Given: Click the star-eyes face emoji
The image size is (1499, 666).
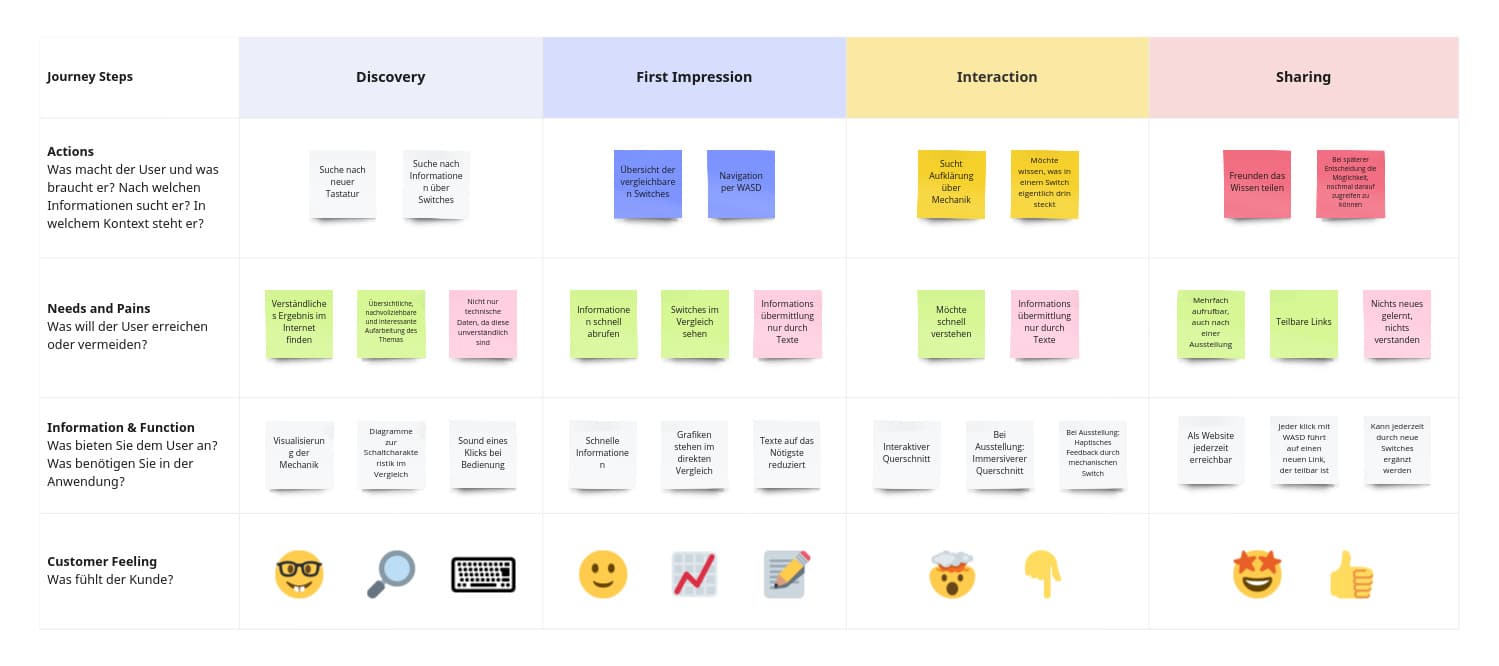Looking at the screenshot, I should pyautogui.click(x=1257, y=574).
